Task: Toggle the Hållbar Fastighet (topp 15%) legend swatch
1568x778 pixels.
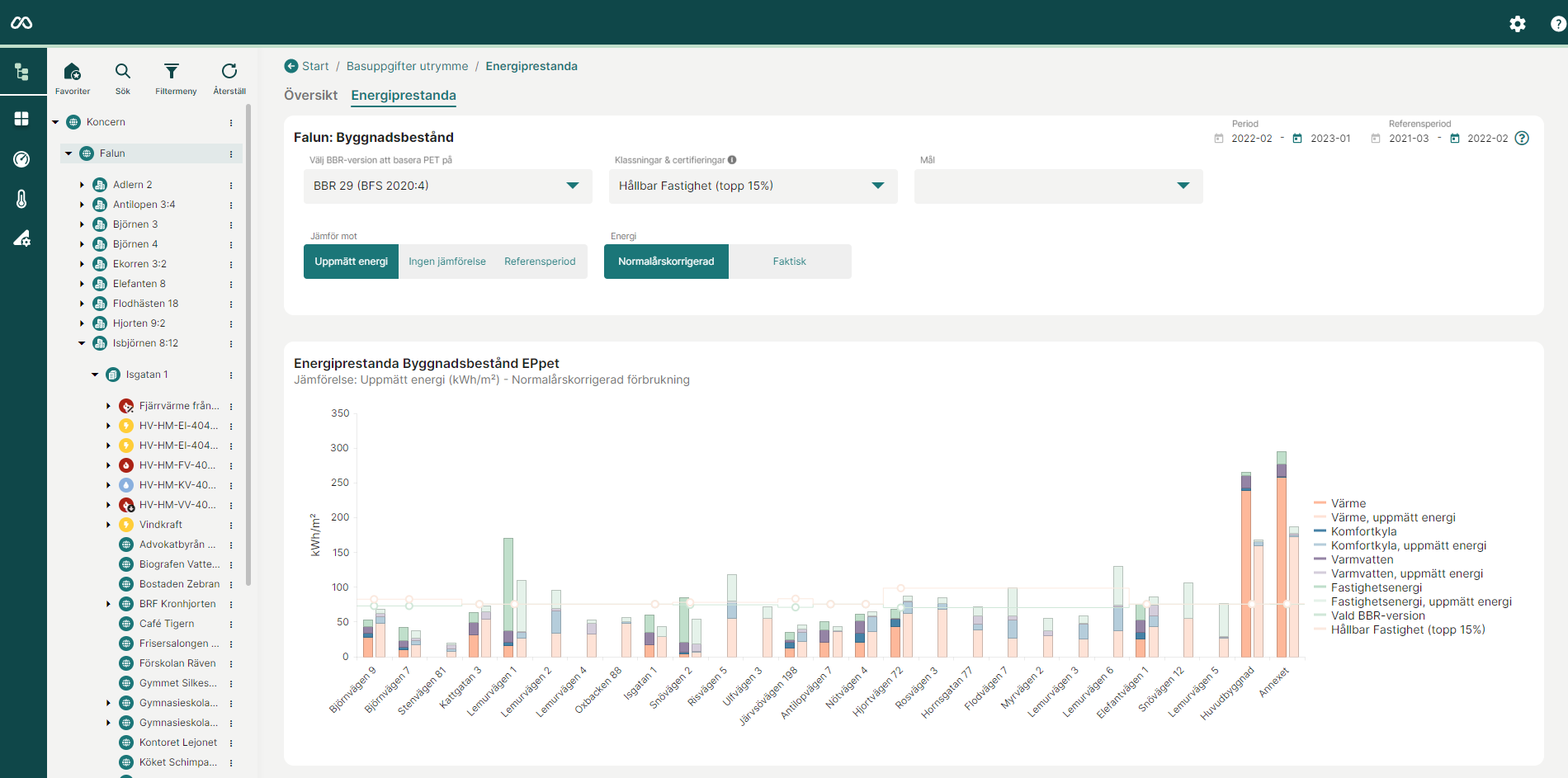Action: pyautogui.click(x=1320, y=629)
